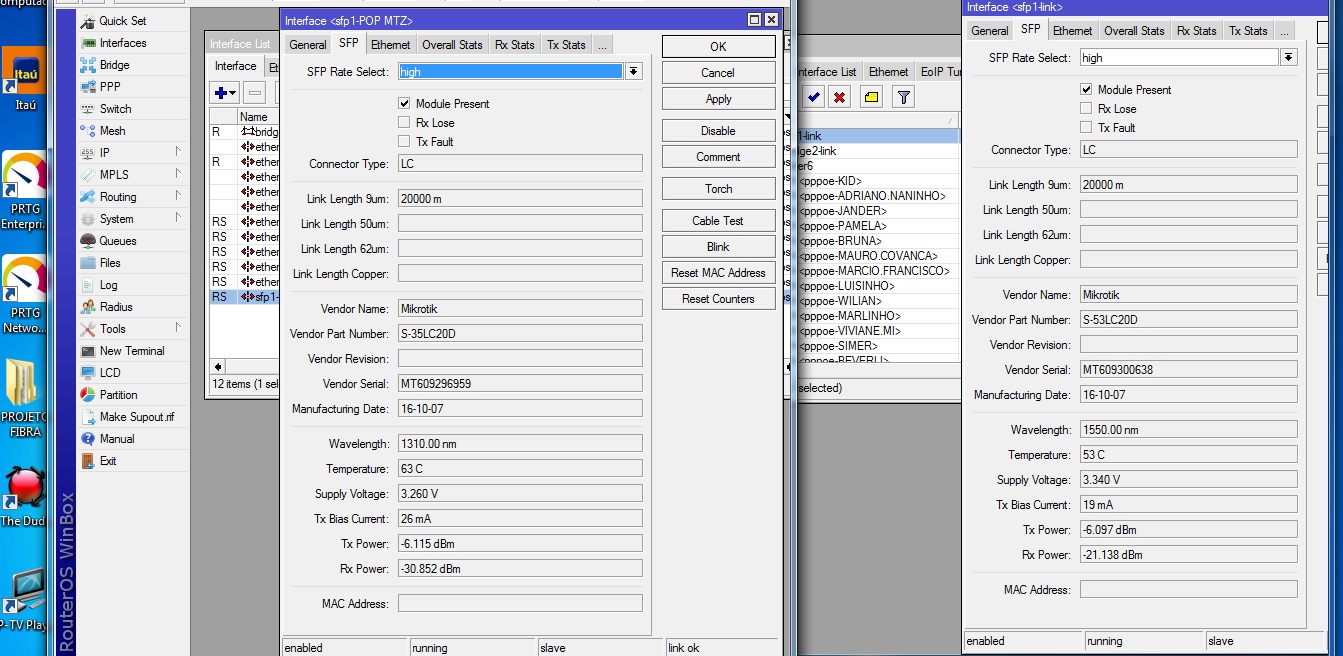Open the IP menu icon

tap(88, 153)
